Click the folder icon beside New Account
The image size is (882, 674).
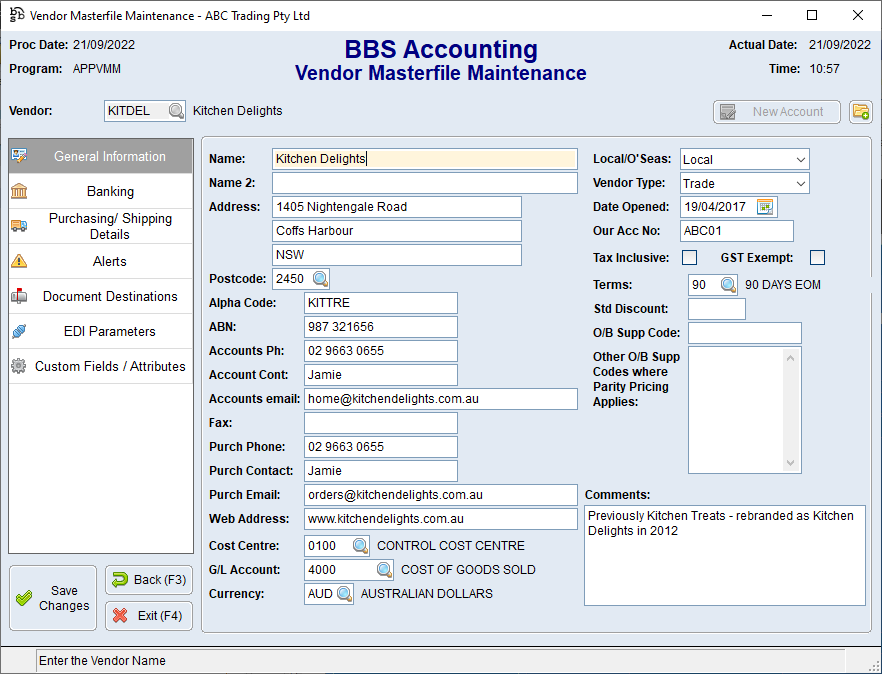(860, 112)
